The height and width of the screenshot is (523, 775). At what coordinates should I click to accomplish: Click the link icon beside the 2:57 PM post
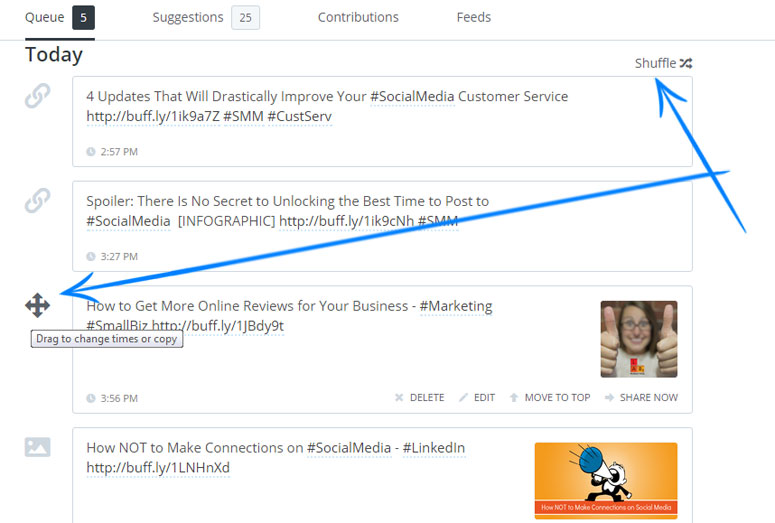38,95
